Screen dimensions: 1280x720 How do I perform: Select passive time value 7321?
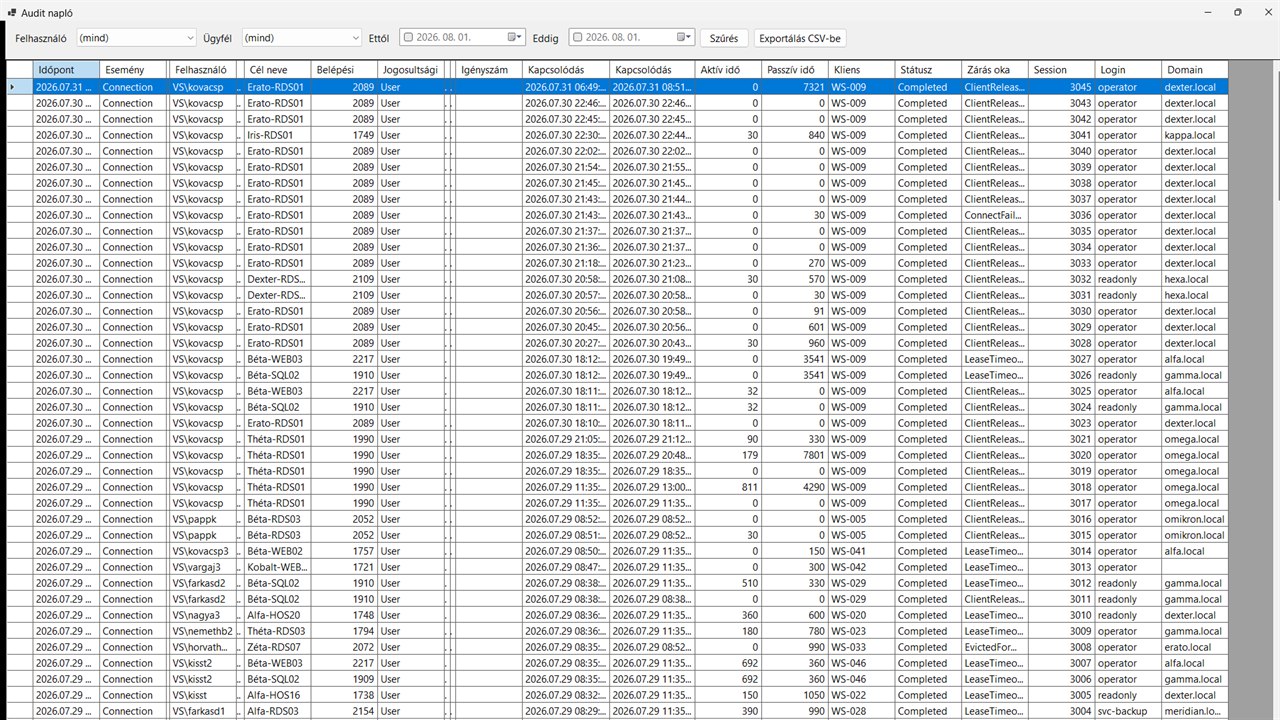(794, 87)
